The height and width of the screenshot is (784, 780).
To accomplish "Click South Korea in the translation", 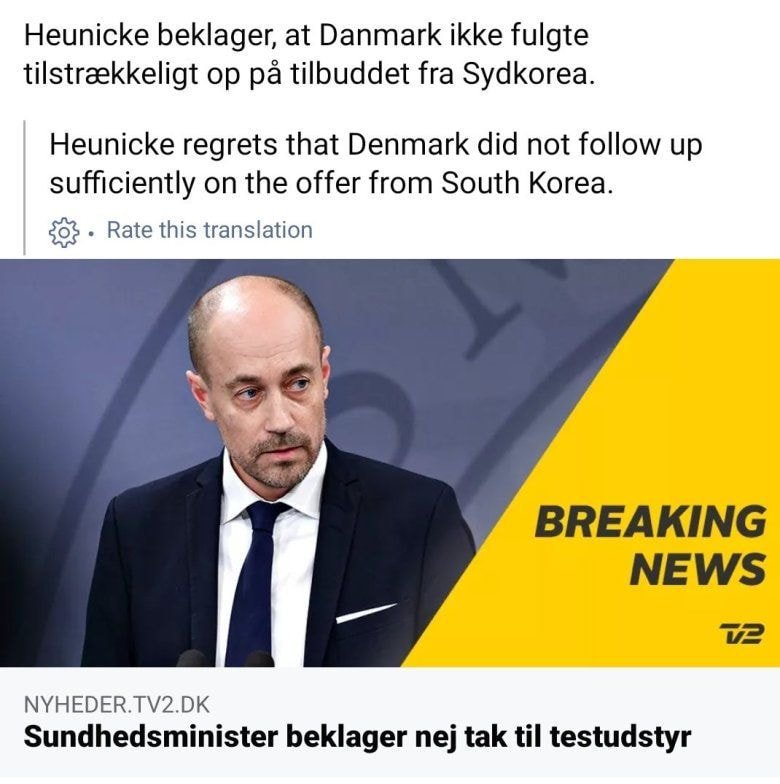I will click(x=526, y=183).
